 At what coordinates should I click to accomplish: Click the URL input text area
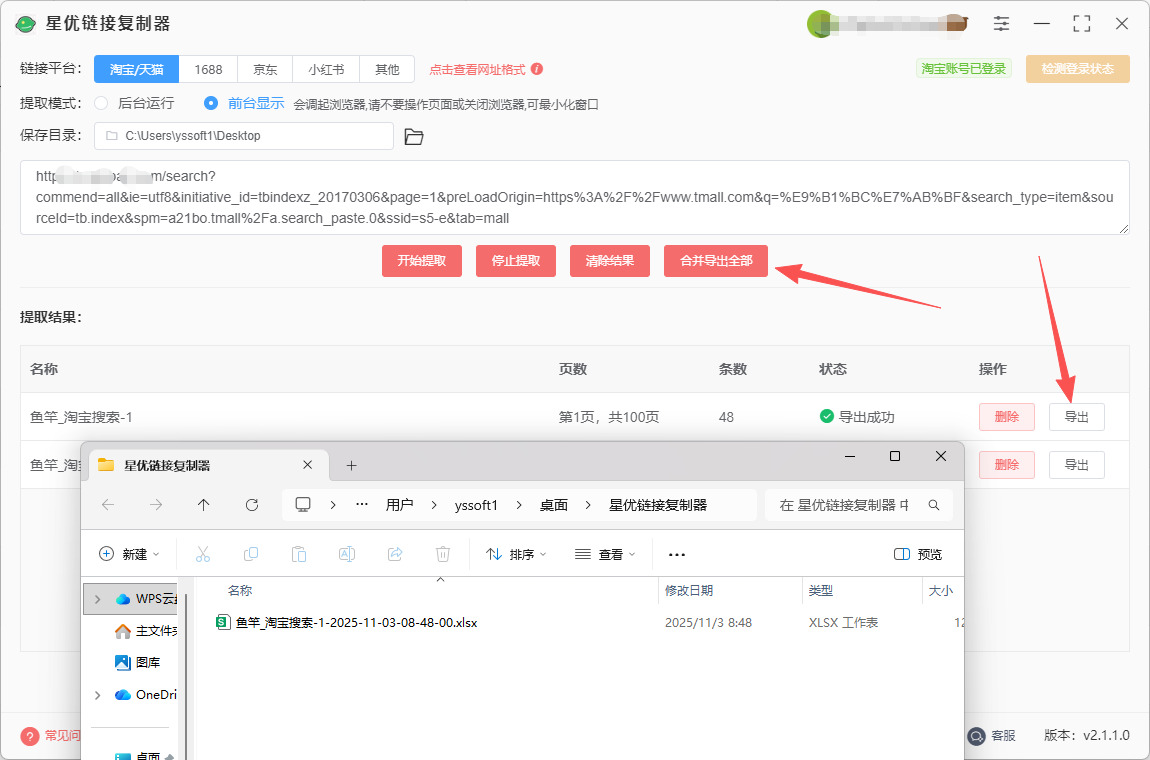tap(574, 197)
